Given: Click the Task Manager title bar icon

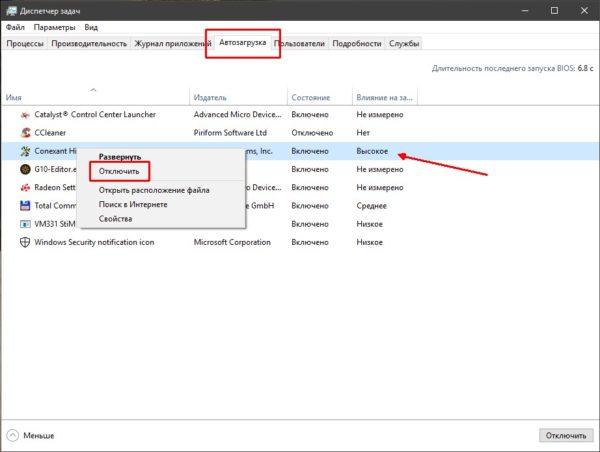Looking at the screenshot, I should [11, 11].
